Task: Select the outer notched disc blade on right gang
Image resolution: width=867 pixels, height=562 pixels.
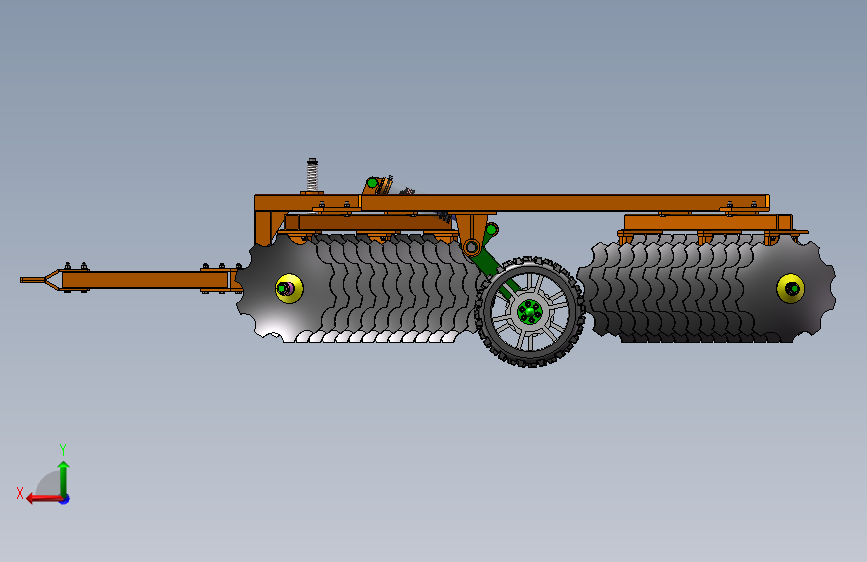Action: click(793, 288)
